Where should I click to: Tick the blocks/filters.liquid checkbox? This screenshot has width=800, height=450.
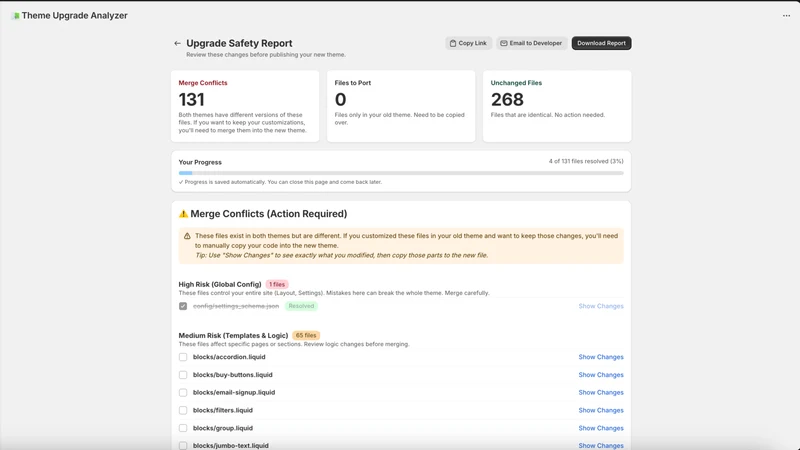pyautogui.click(x=183, y=410)
